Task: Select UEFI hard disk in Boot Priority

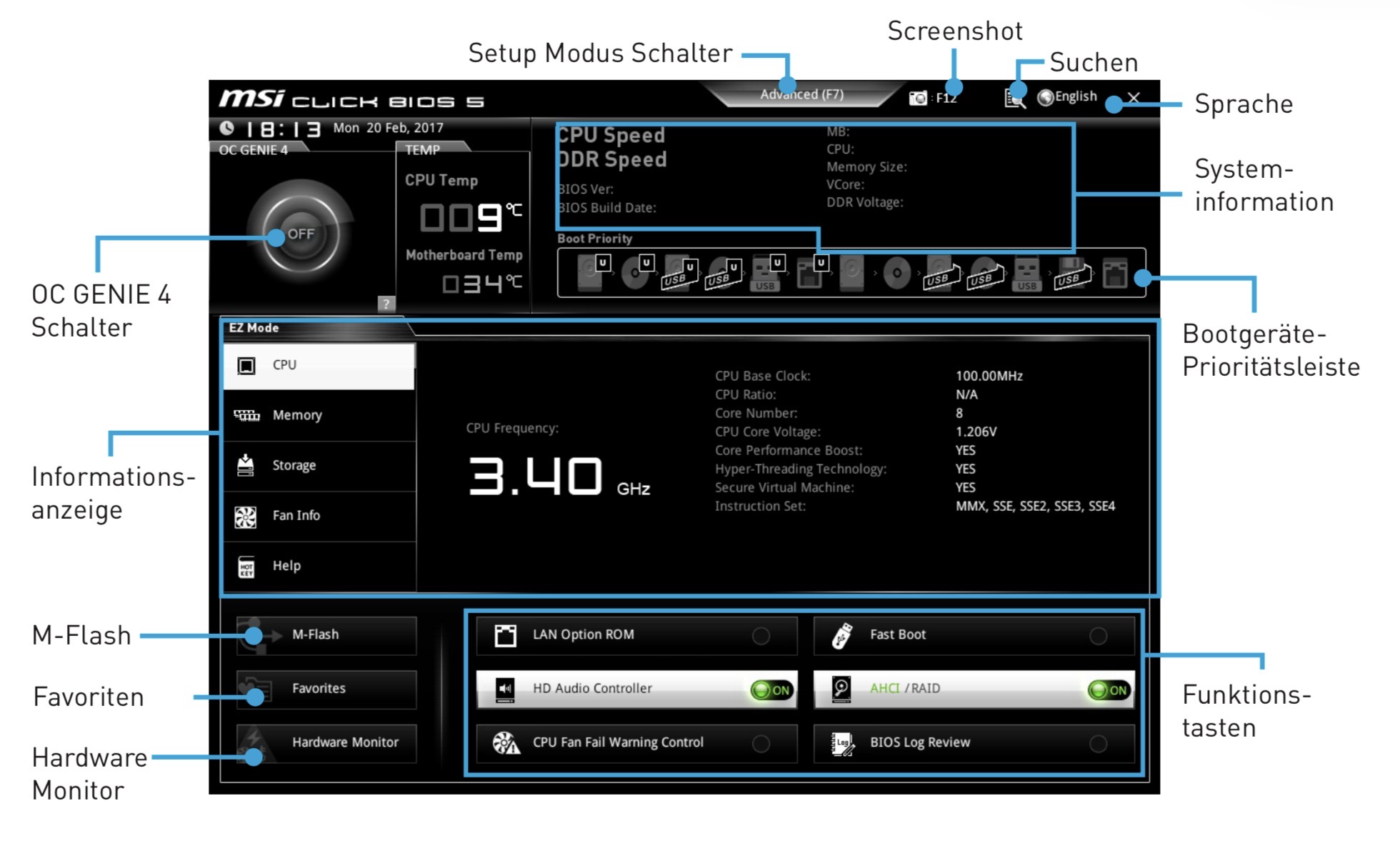Action: [x=594, y=272]
